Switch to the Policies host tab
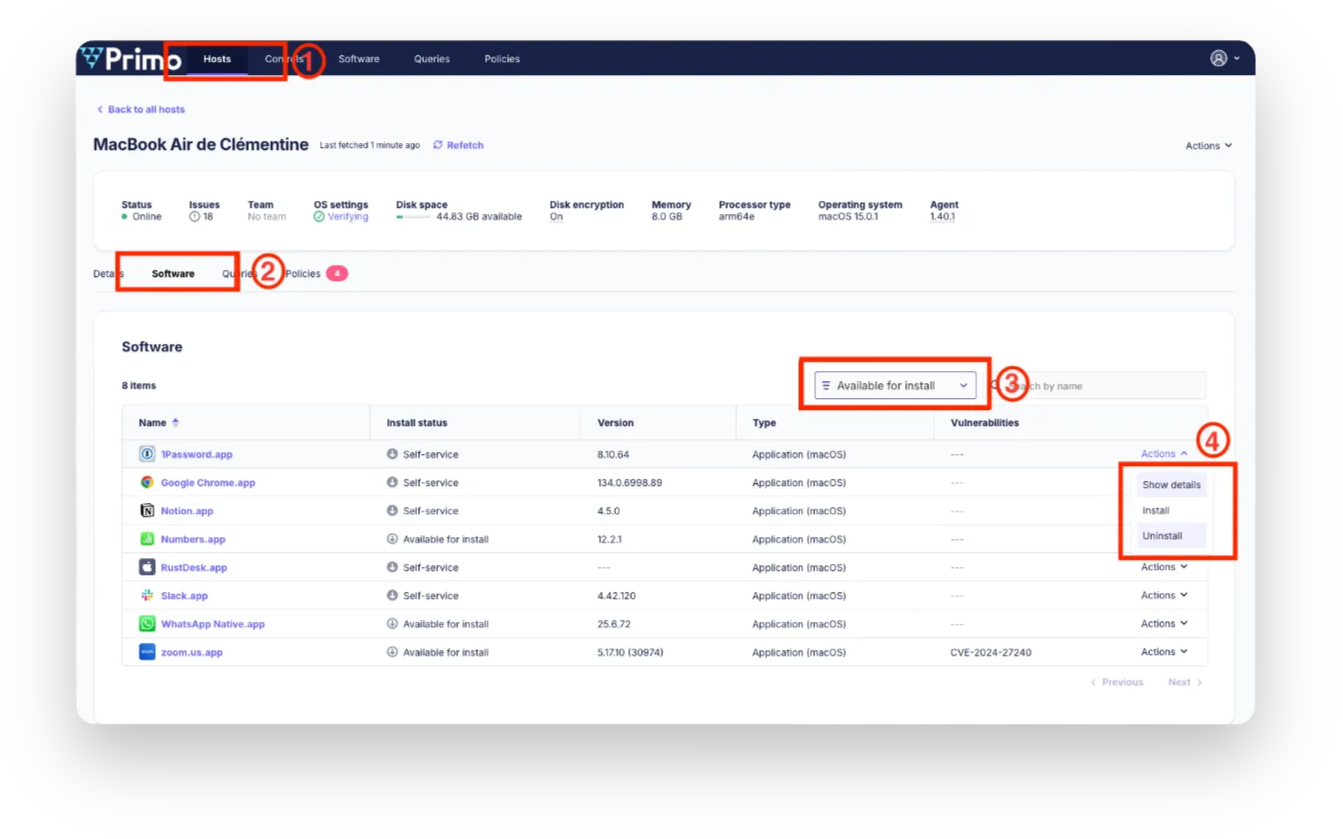Image resolution: width=1343 pixels, height=839 pixels. point(304,274)
